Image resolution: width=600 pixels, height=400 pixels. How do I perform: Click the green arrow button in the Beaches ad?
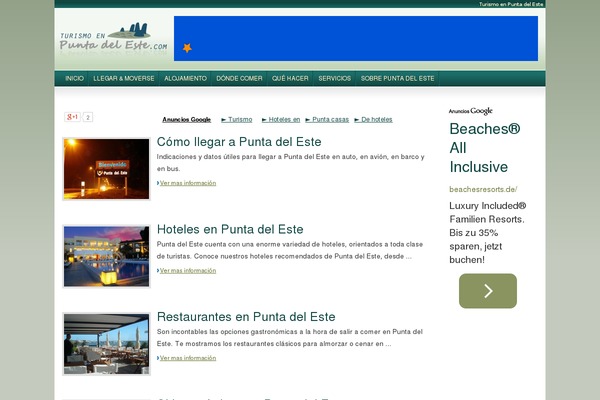488,291
